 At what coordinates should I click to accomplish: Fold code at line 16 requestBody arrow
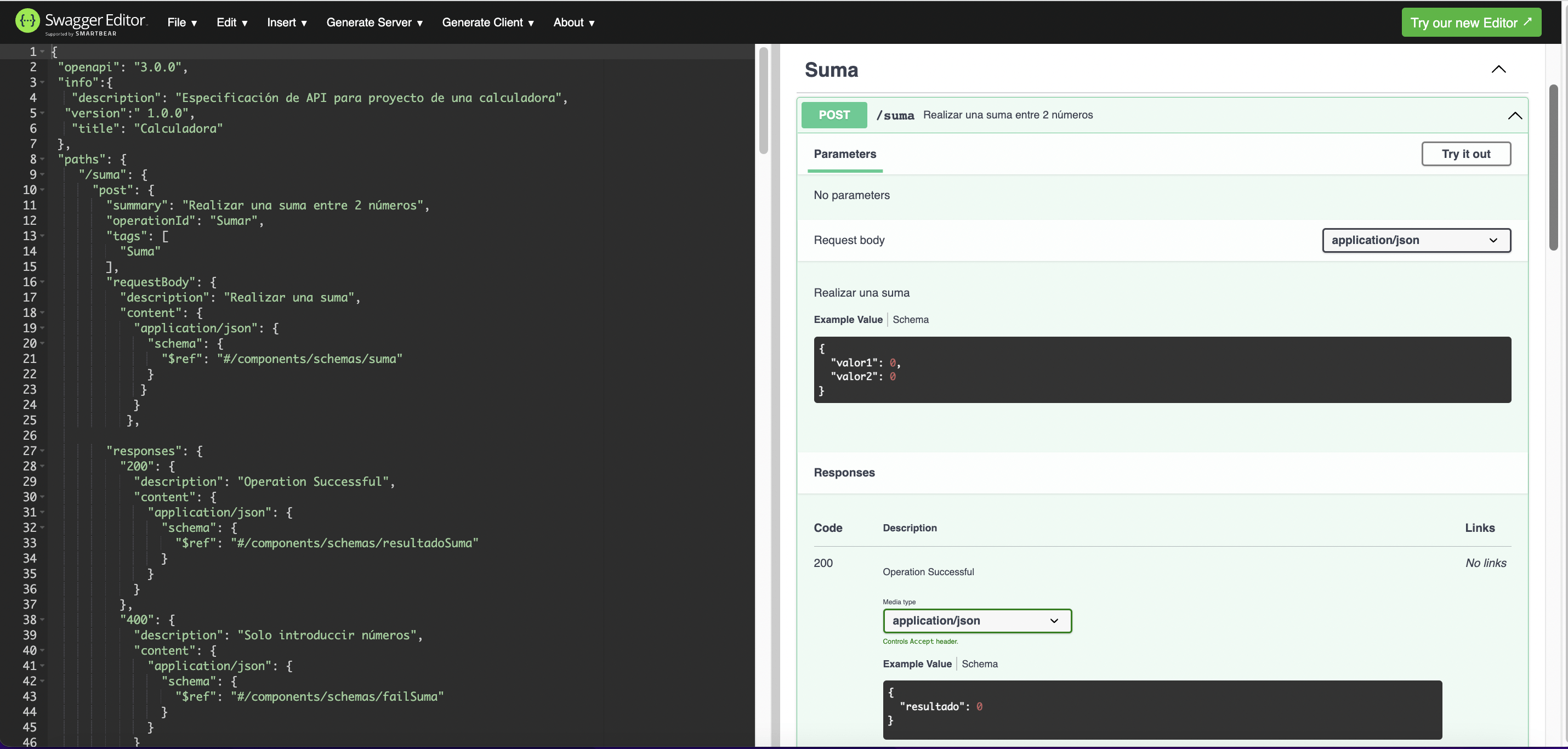[42, 282]
